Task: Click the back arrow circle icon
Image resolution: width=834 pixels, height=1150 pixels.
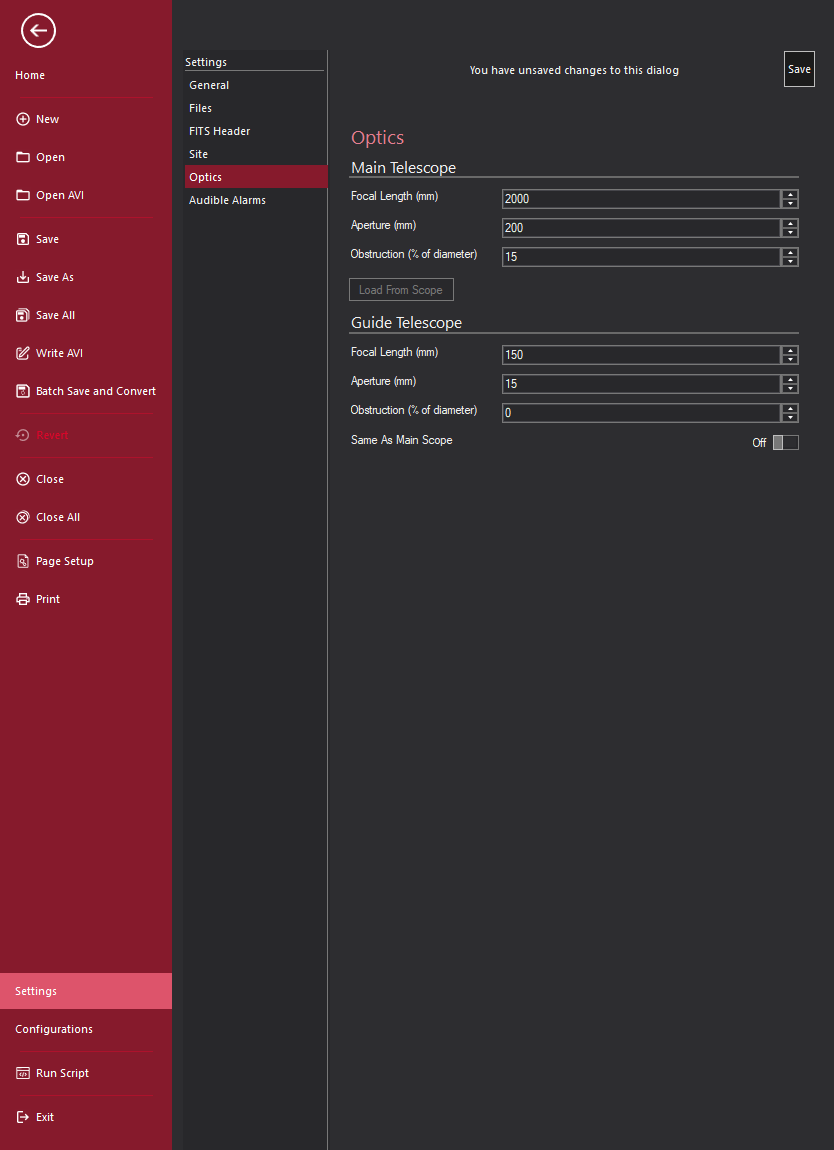Action: (38, 31)
